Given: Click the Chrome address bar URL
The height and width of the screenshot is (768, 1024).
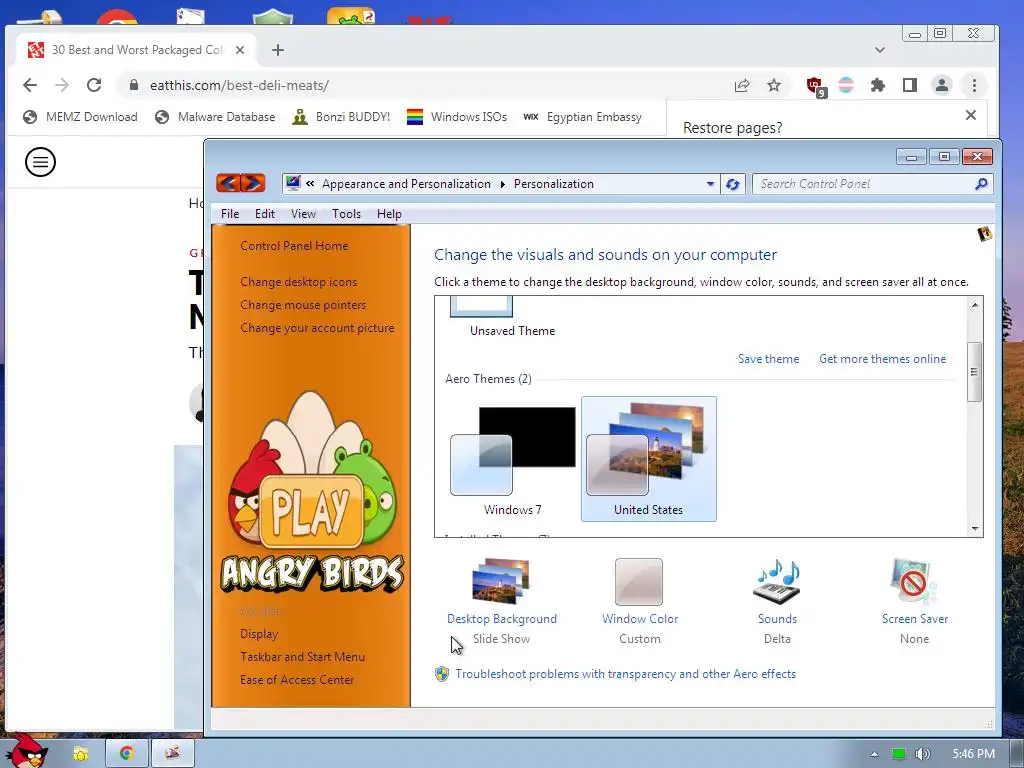Looking at the screenshot, I should (x=239, y=85).
